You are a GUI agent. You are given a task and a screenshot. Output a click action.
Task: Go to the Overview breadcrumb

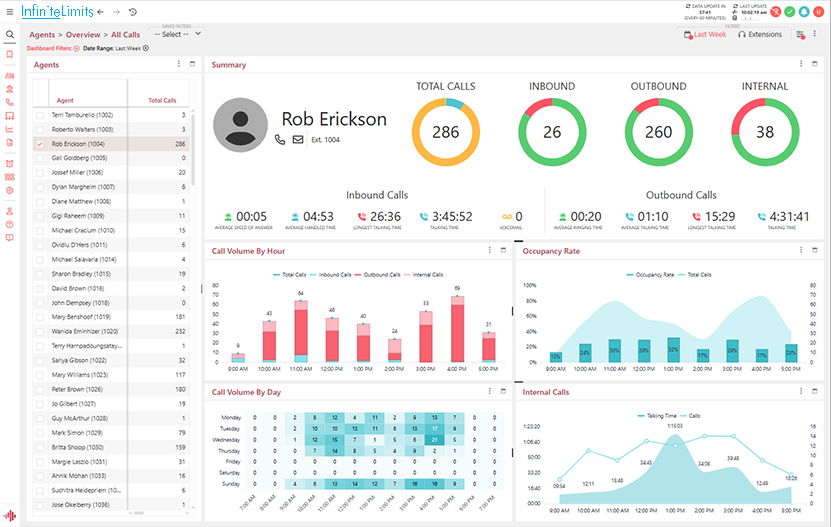(83, 34)
